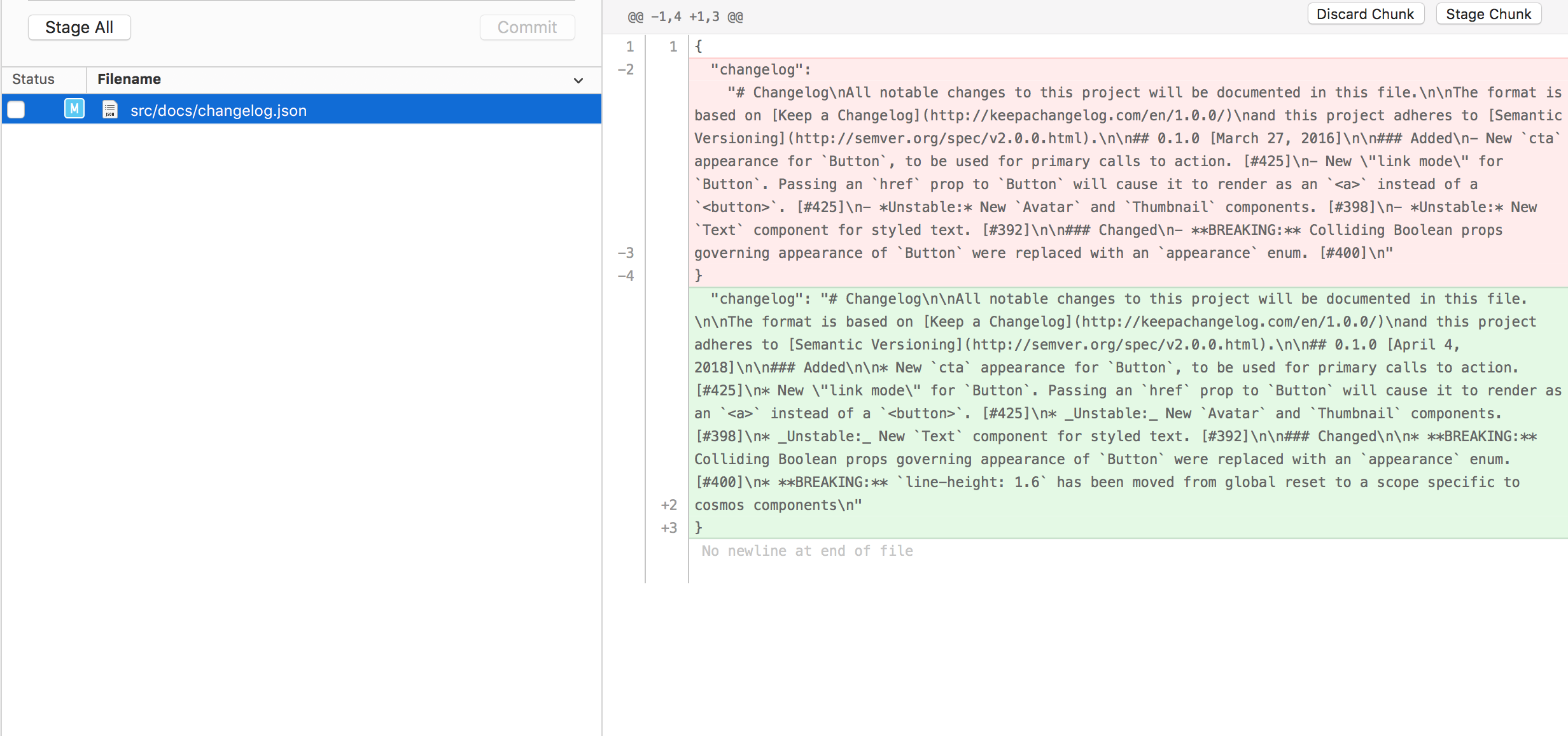Click the JSON file type icon
Screen dimensions: 1568x736
[109, 109]
